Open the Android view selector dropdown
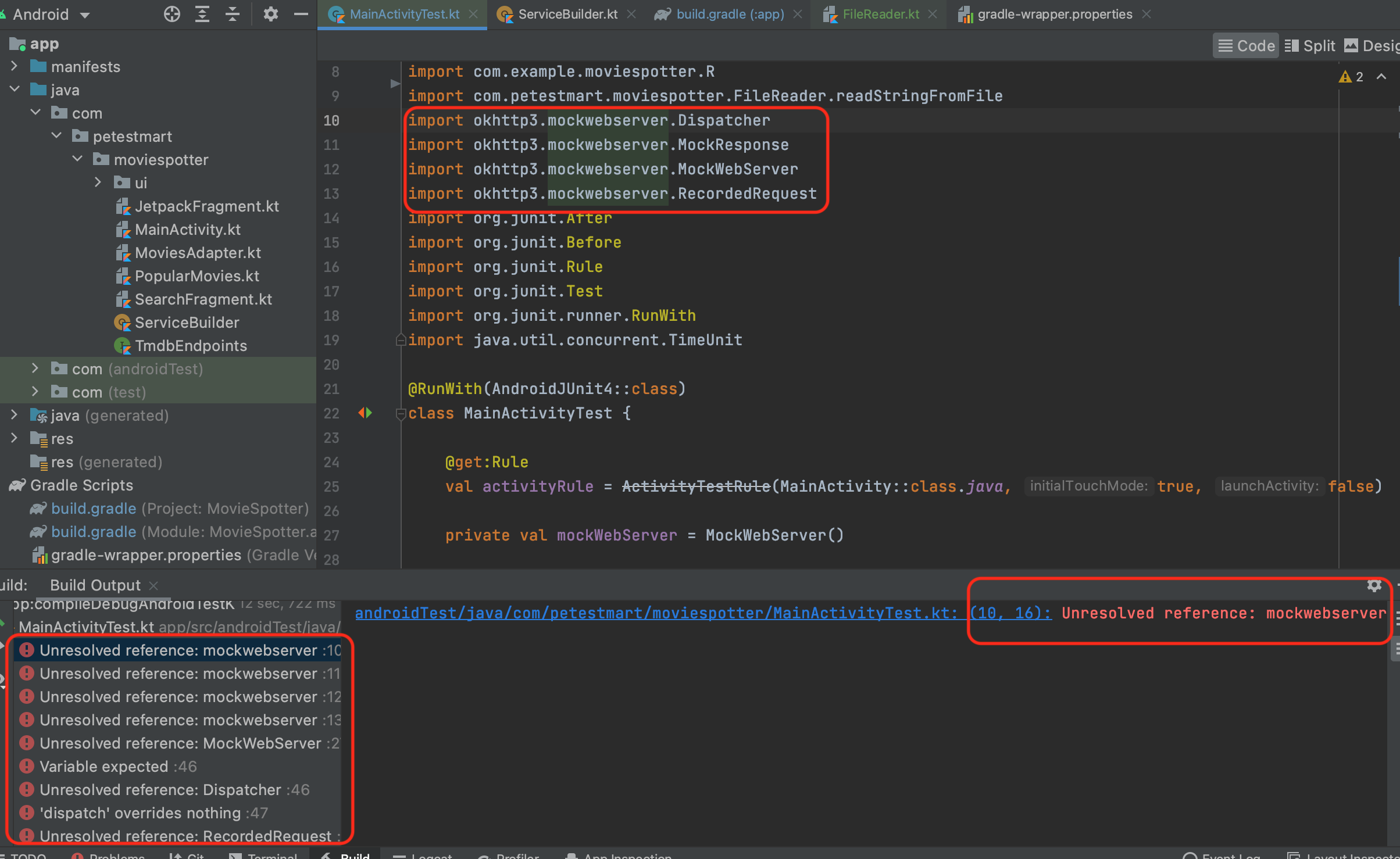Screen dimensions: 1400x859 pyautogui.click(x=51, y=14)
